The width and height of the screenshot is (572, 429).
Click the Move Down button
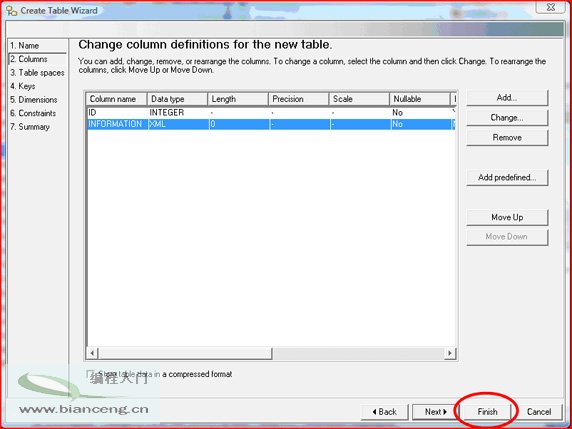507,237
